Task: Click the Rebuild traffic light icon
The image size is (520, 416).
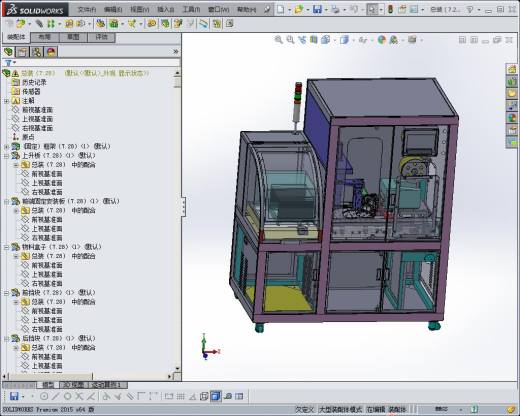Action: pos(390,9)
